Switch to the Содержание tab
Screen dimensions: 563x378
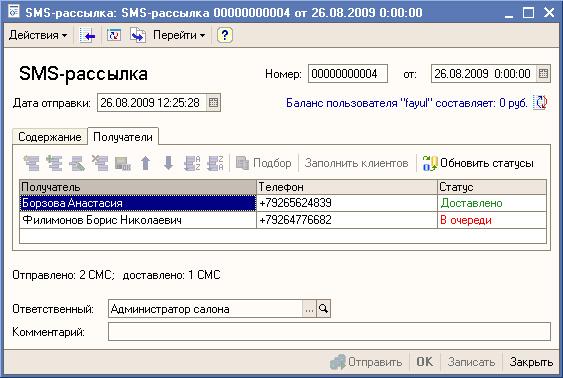[x=50, y=137]
